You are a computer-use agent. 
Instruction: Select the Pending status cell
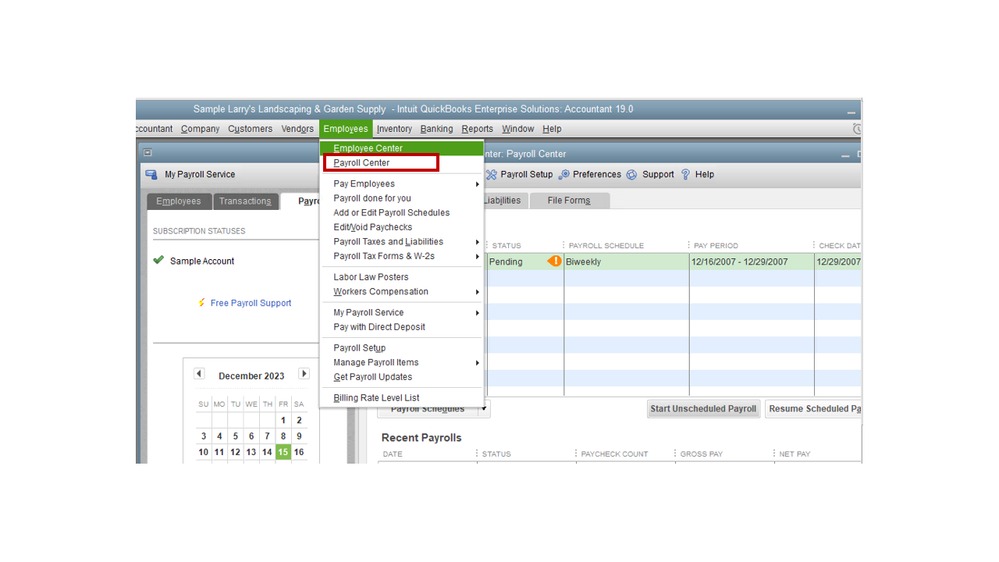click(525, 262)
